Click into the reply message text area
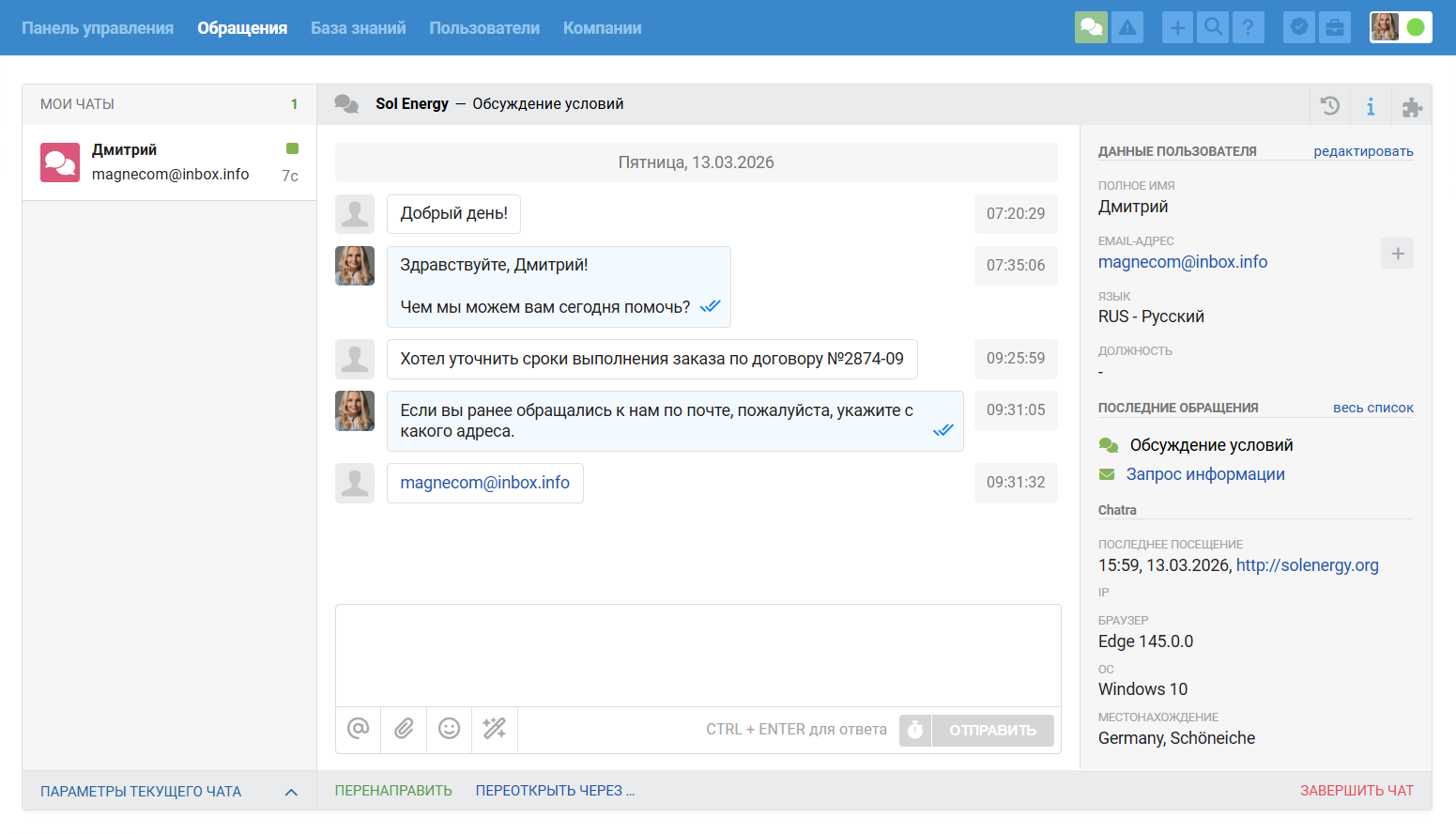 tap(697, 656)
